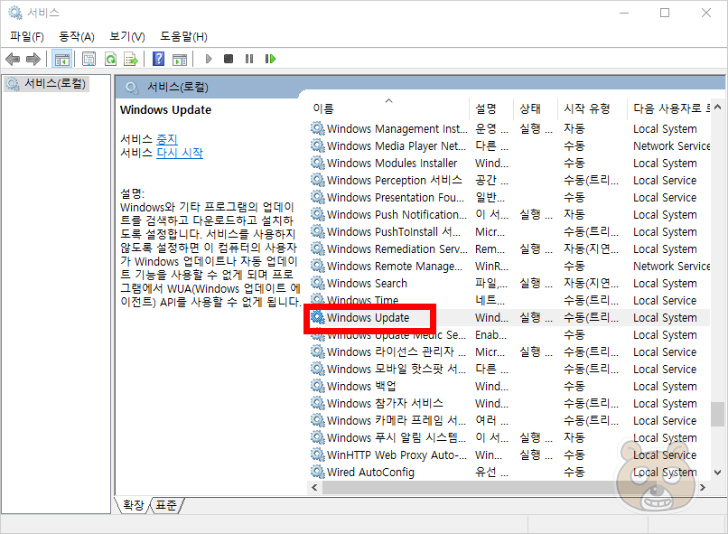This screenshot has height=534, width=728.
Task: Switch to the 표준 tab
Action: (x=166, y=505)
